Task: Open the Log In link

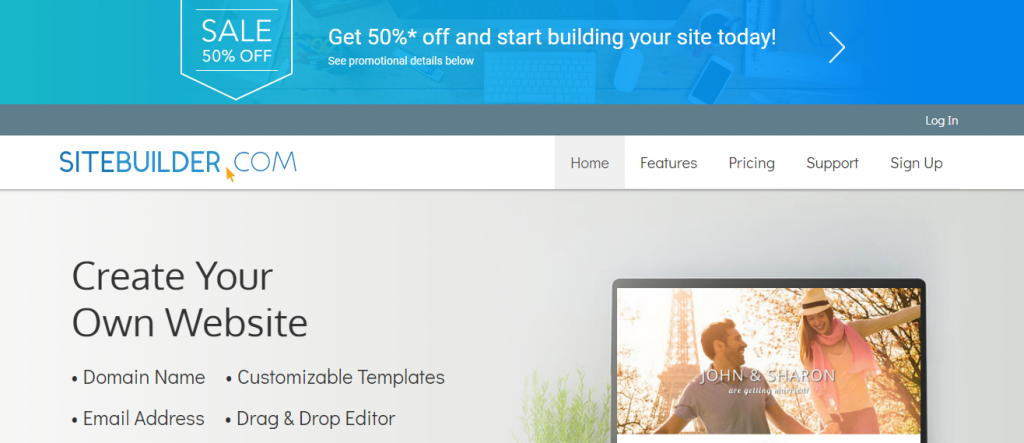Action: pos(941,120)
